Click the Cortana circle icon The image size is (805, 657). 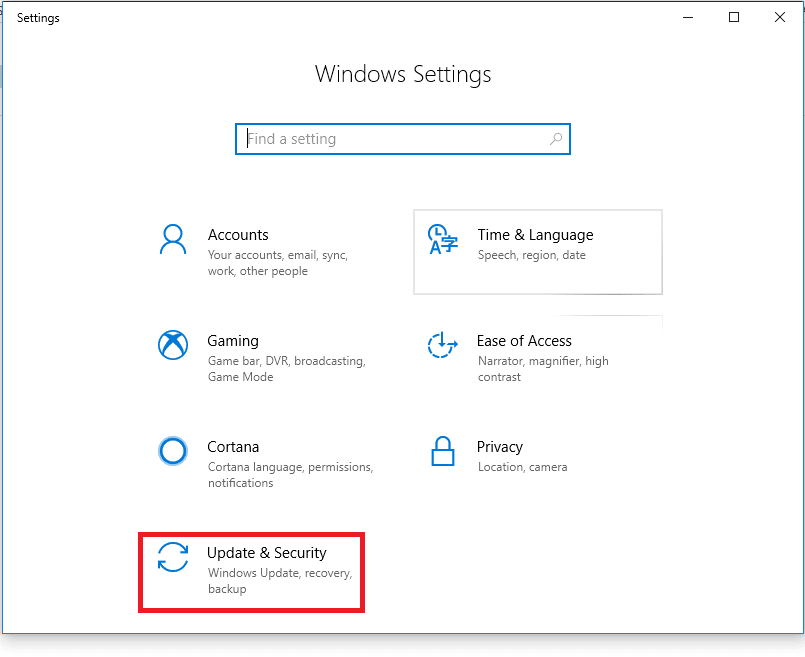173,451
